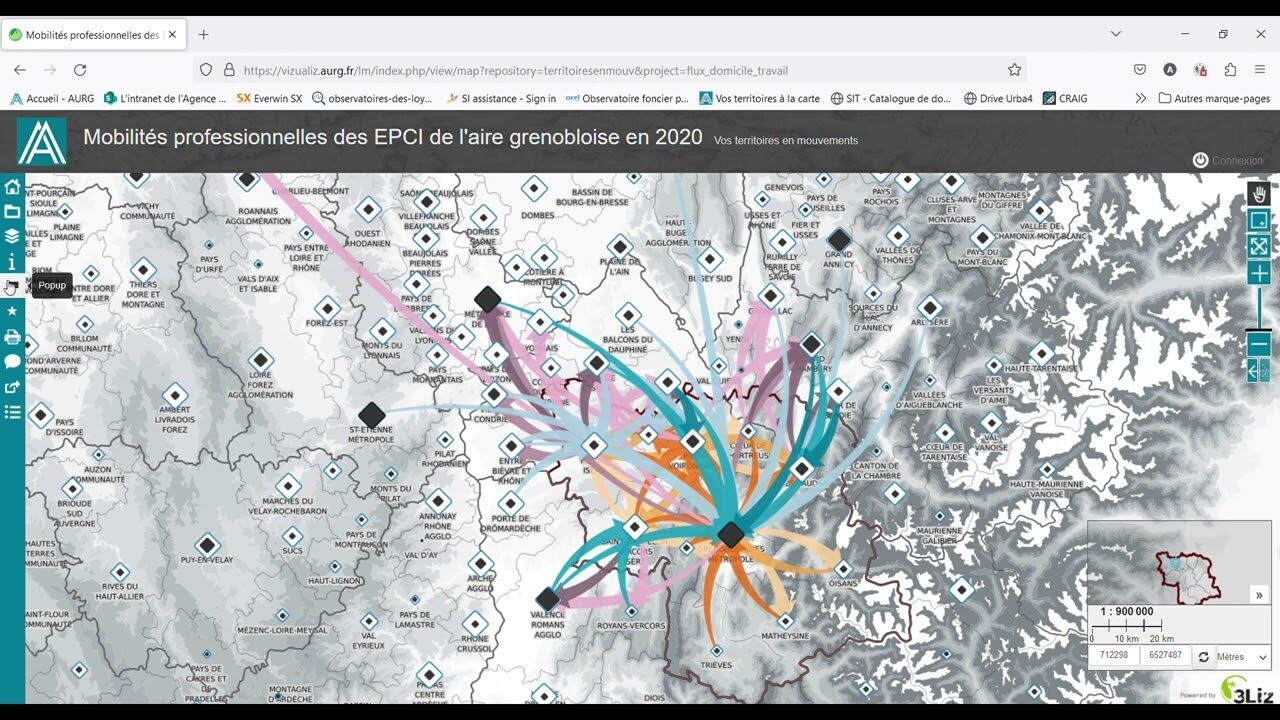Select the hand pan tool
The image size is (1280, 720).
pos(1259,194)
